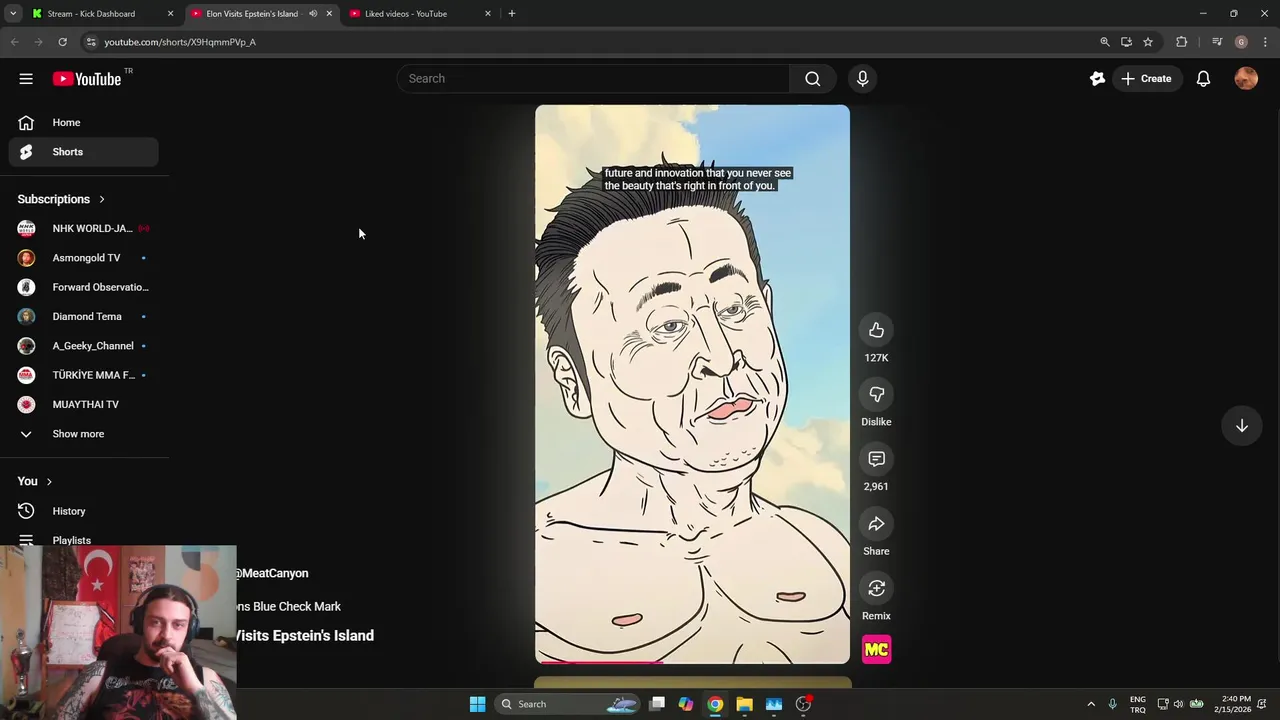The width and height of the screenshot is (1280, 720).
Task: Reload the current page
Action: coord(62,42)
